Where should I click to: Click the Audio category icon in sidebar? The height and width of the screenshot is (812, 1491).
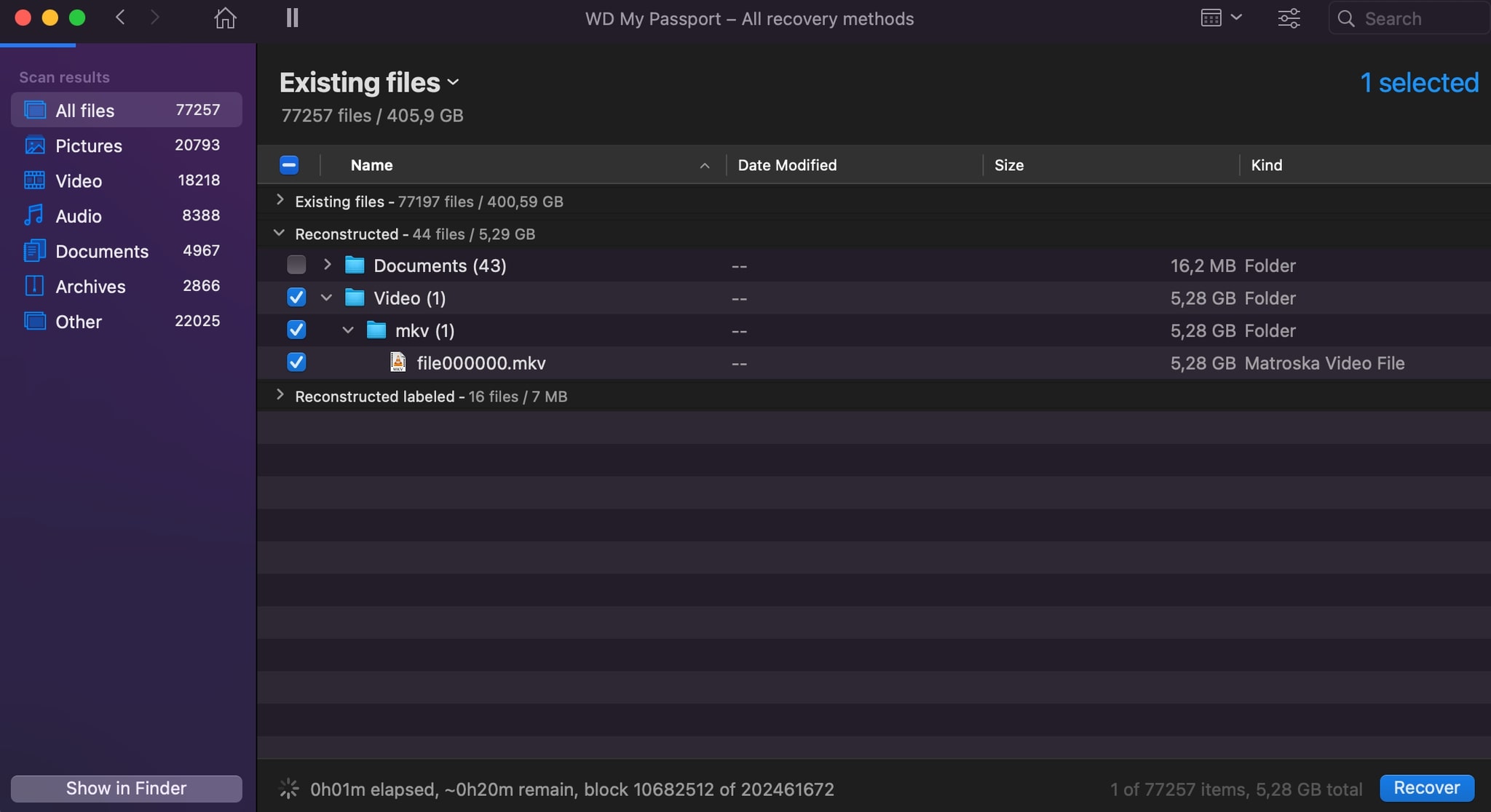pyautogui.click(x=33, y=215)
